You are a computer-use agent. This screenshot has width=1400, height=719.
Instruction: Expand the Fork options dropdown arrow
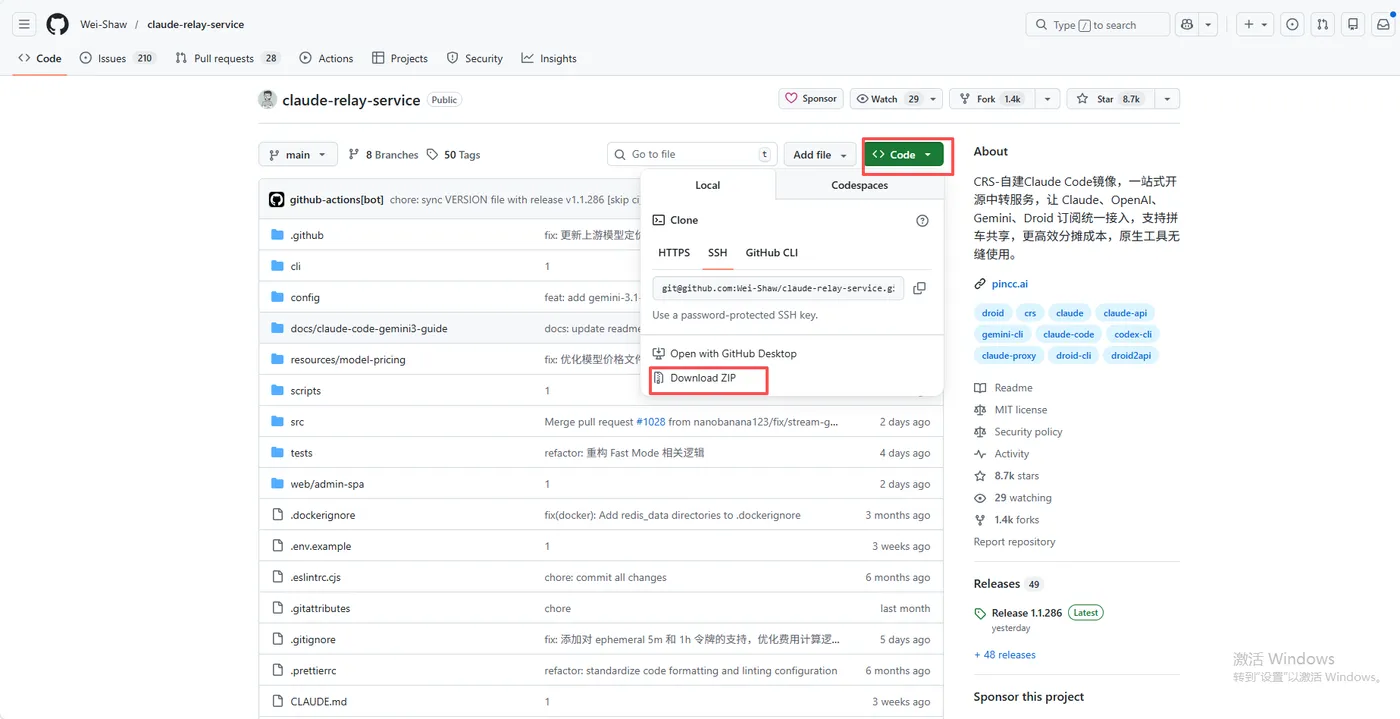pyautogui.click(x=1047, y=99)
